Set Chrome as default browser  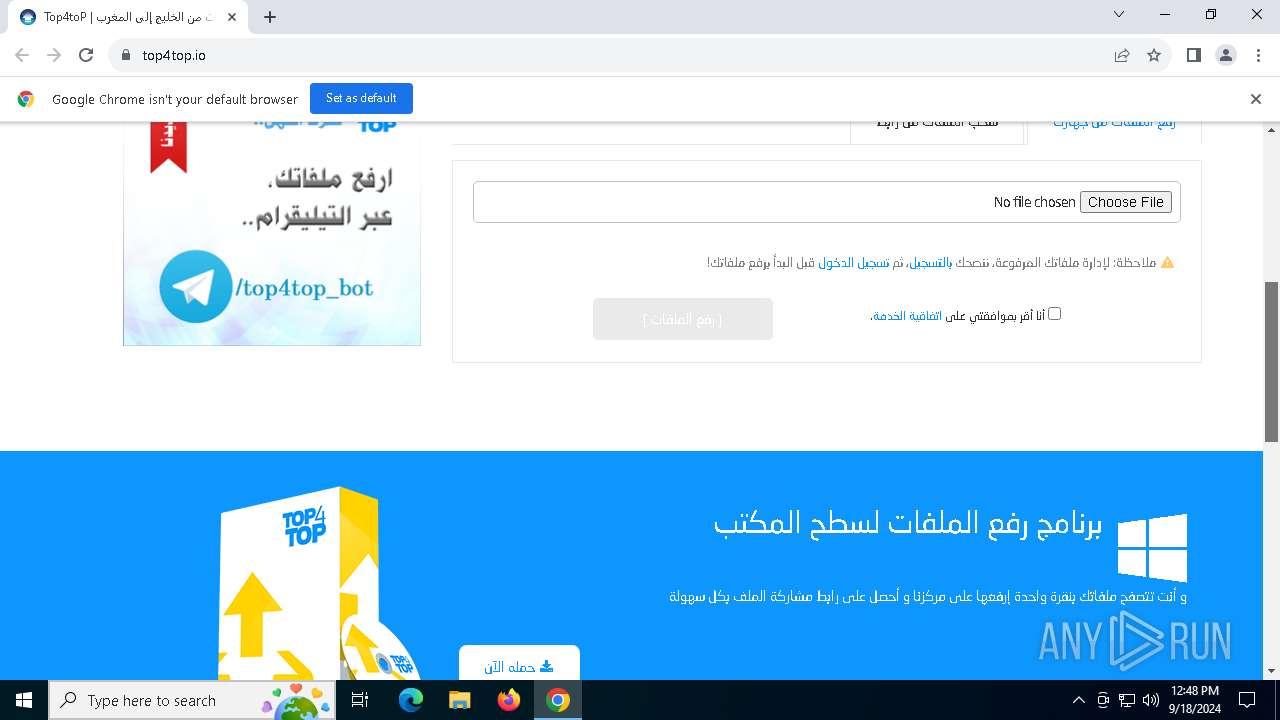[361, 98]
